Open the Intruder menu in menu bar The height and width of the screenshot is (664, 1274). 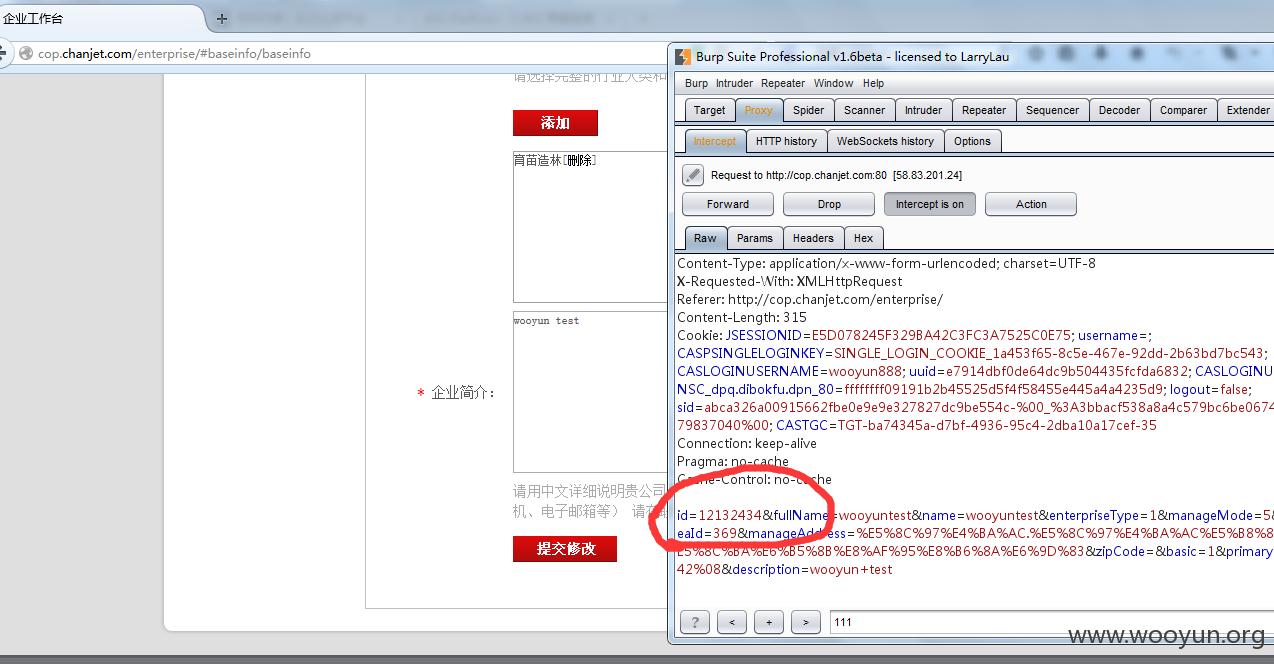pos(735,83)
